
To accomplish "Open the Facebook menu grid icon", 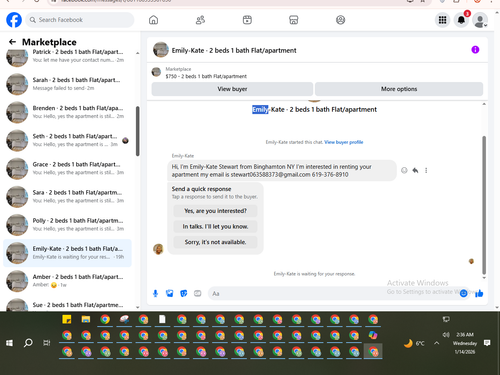I will tap(442, 20).
